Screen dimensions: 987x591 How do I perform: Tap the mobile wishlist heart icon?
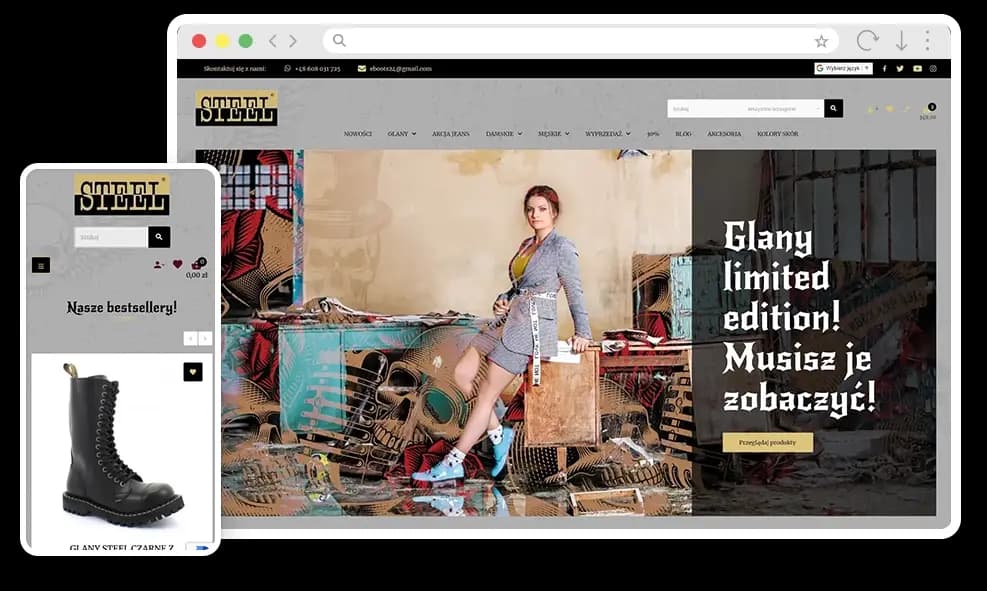(178, 265)
